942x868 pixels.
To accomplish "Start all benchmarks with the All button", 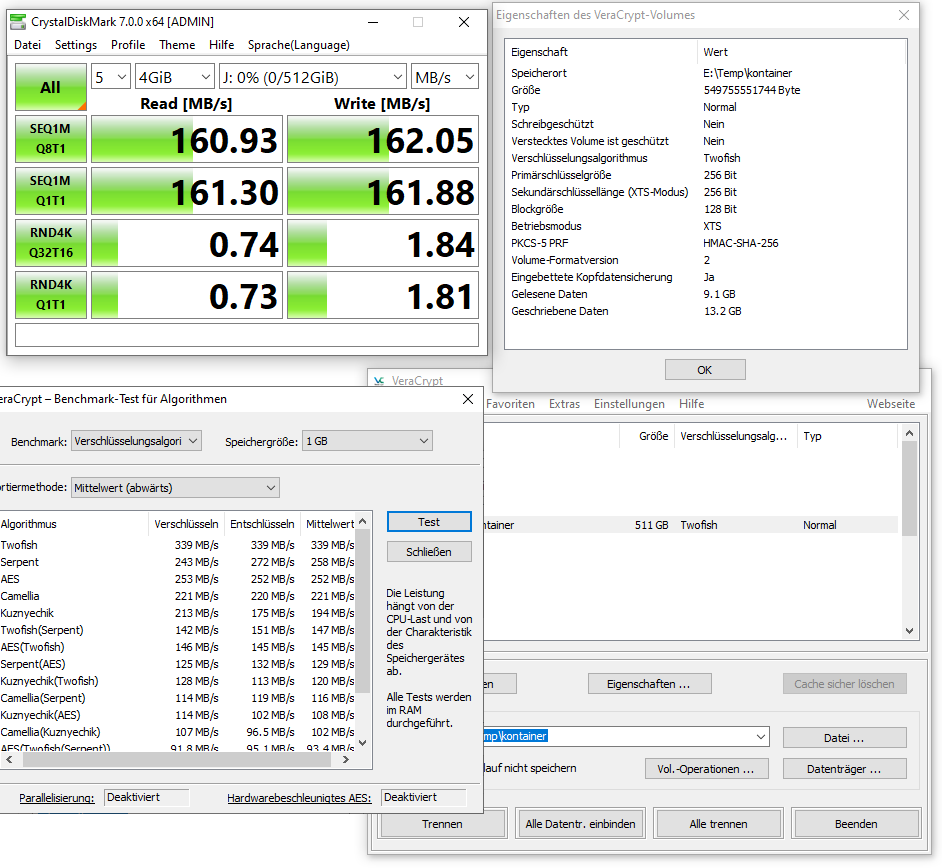I will (x=51, y=87).
